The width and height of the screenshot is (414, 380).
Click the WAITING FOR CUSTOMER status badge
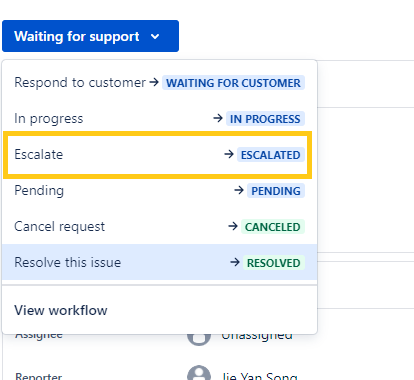pyautogui.click(x=233, y=83)
